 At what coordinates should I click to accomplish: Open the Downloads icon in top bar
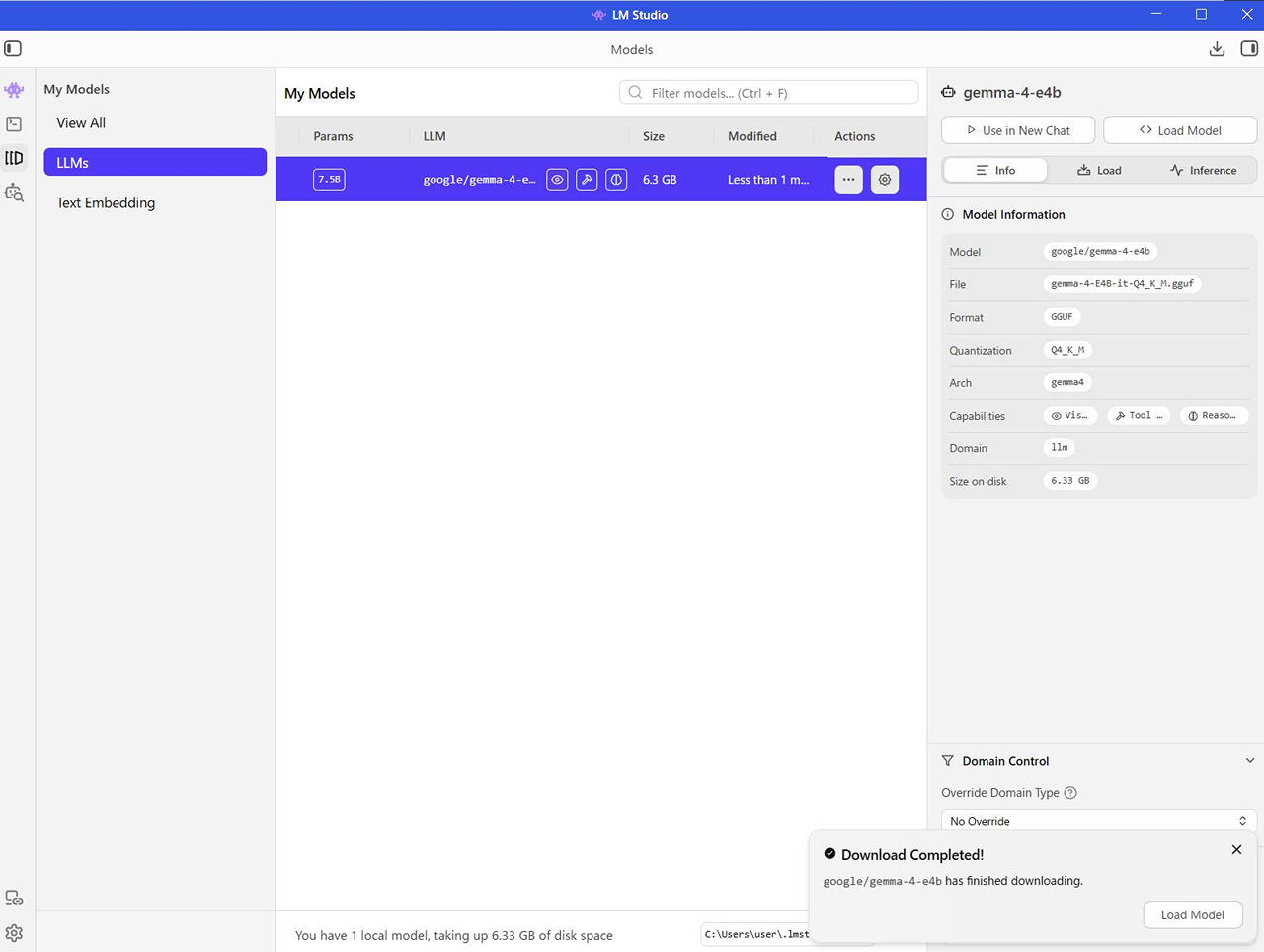[1217, 49]
